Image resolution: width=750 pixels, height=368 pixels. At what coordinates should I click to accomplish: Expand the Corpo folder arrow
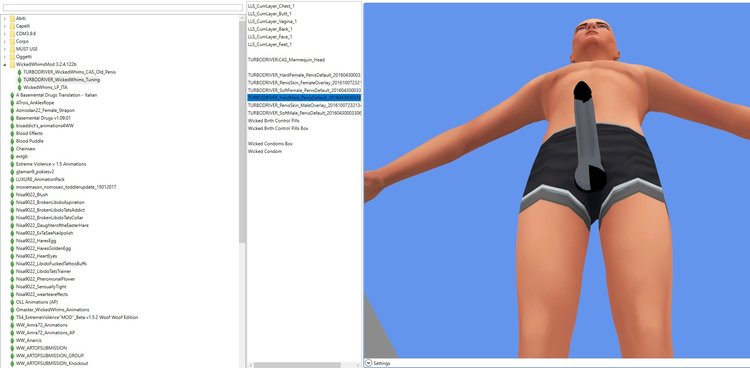(5, 41)
